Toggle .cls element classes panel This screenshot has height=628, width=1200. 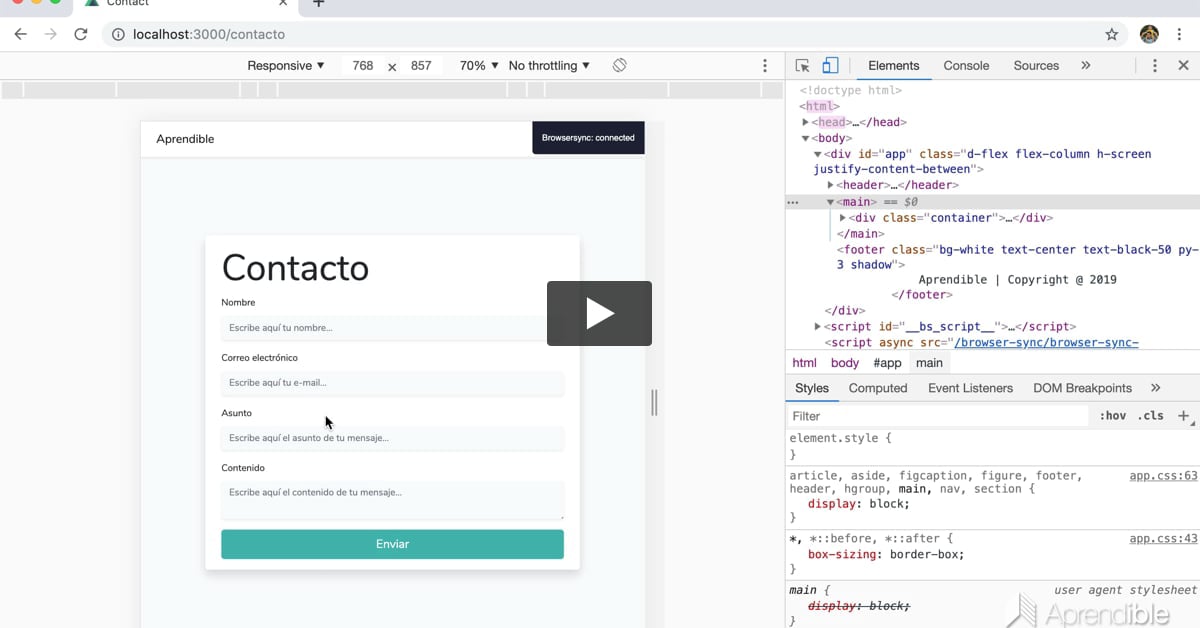pyautogui.click(x=1151, y=416)
